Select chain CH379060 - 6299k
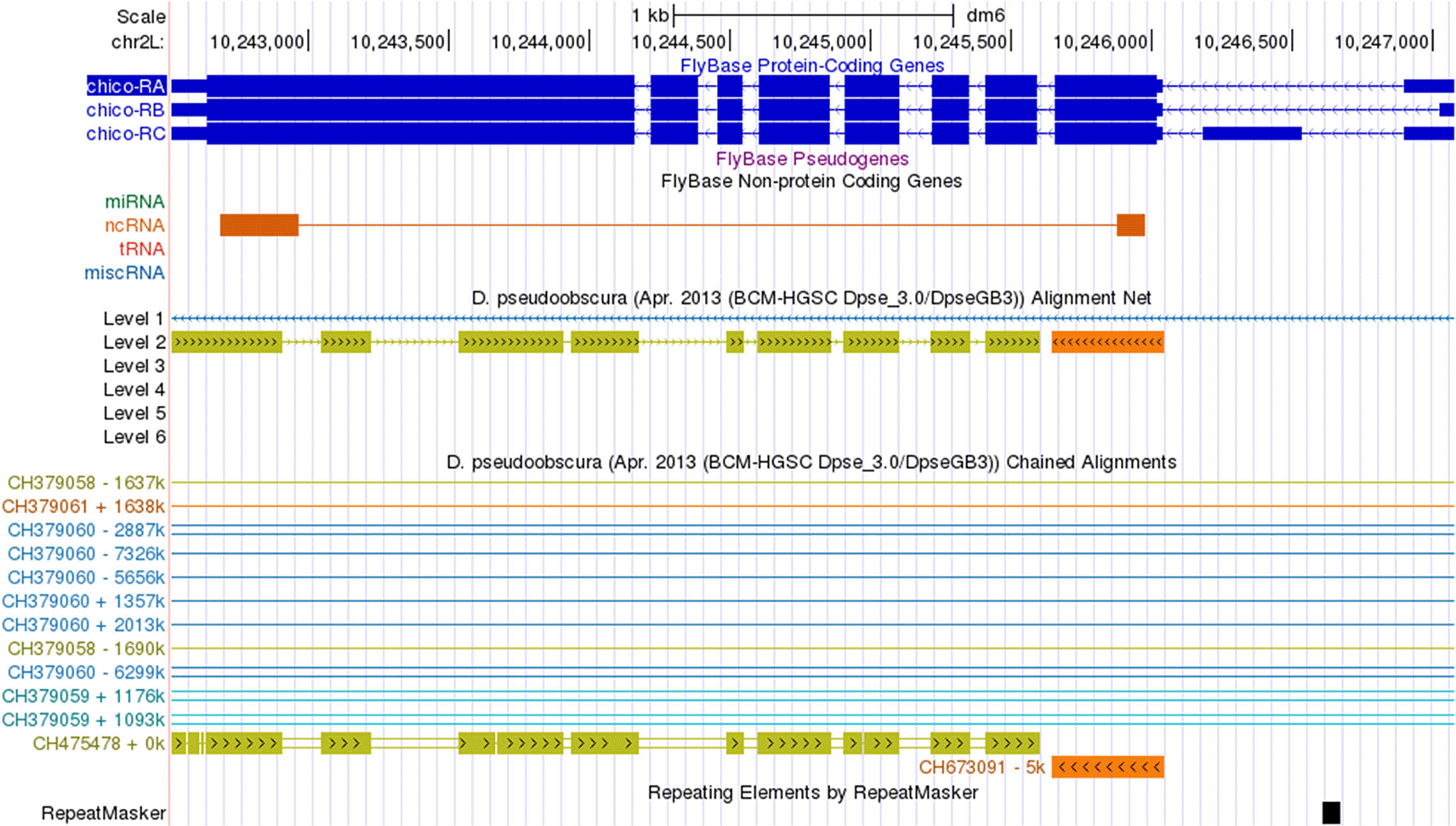Screen dimensions: 1456x826 (87, 673)
